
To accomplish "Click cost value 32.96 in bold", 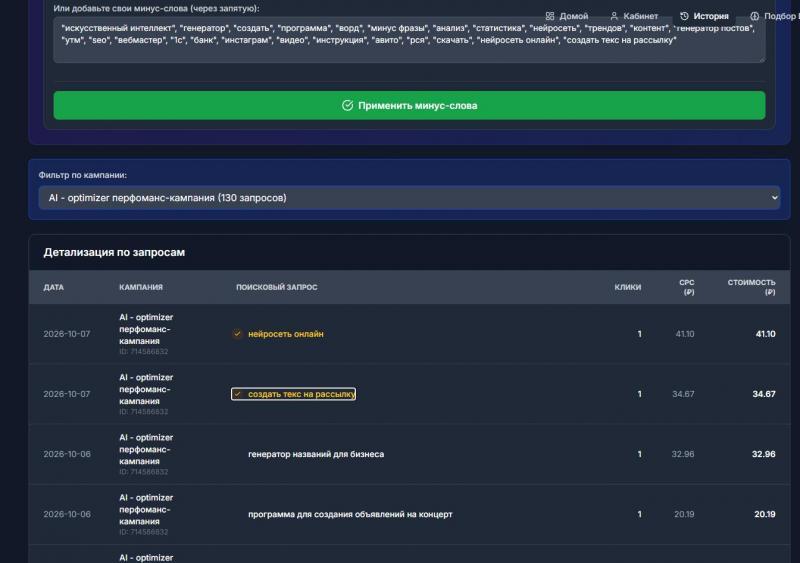I will [x=763, y=454].
